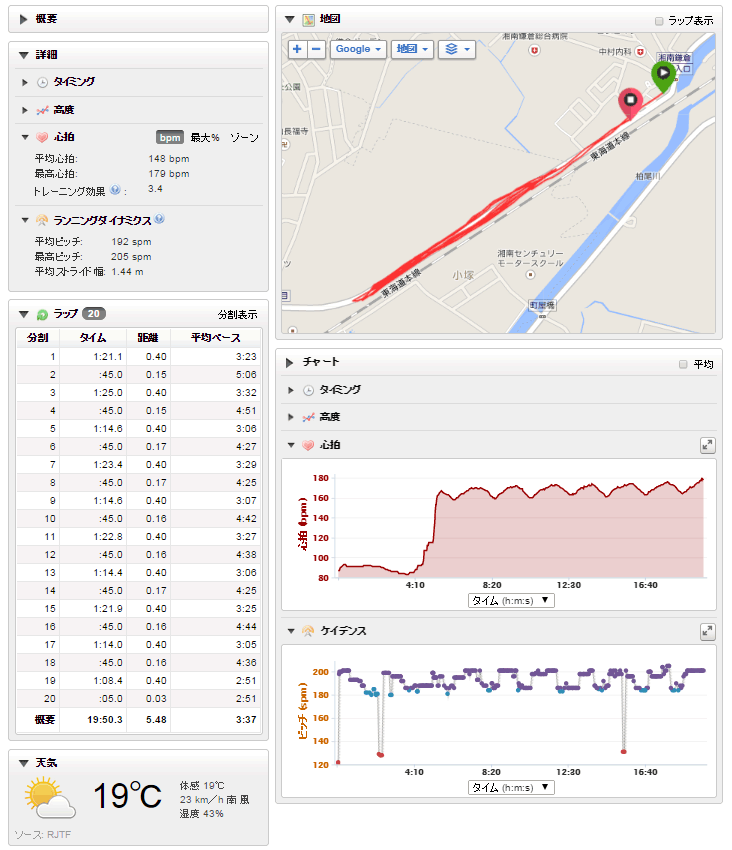This screenshot has width=732, height=850.
Task: Click the green start marker on map
Action: 662,75
